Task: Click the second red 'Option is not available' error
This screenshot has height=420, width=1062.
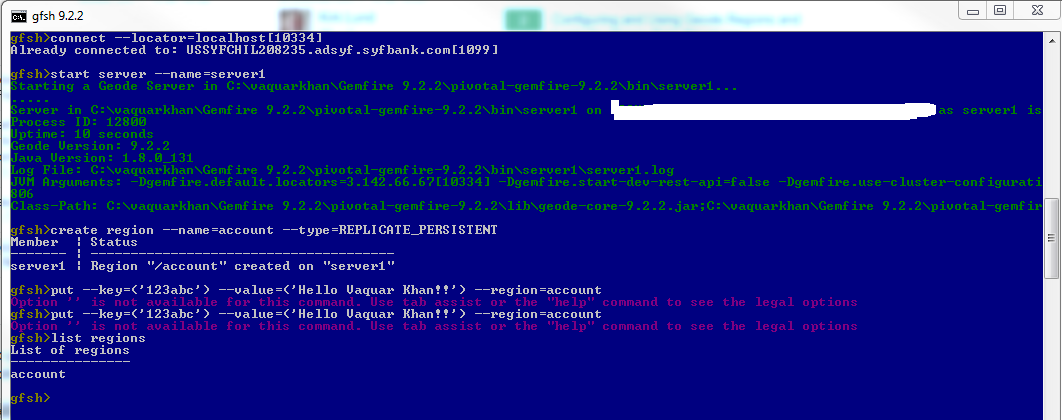Action: (x=434, y=326)
